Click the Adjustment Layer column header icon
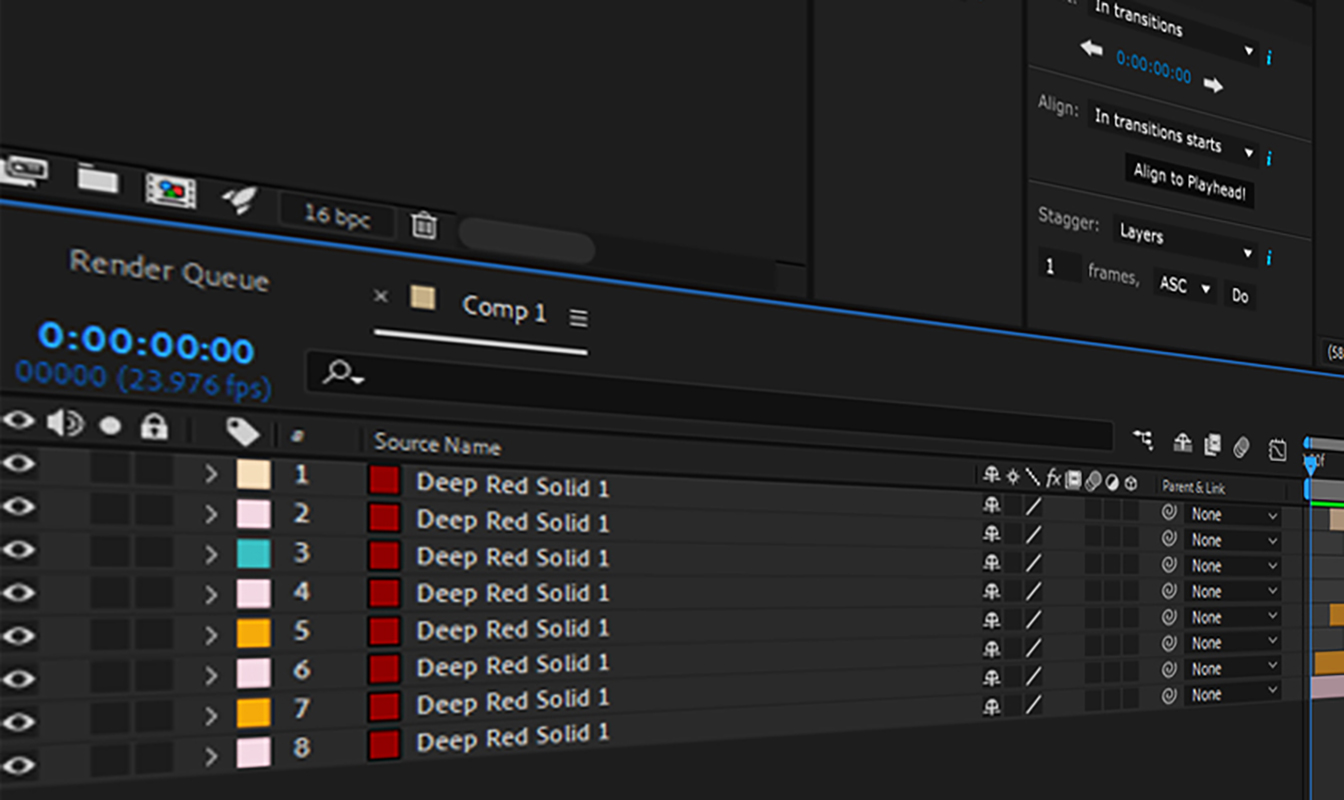Viewport: 1344px width, 800px height. [x=1112, y=483]
